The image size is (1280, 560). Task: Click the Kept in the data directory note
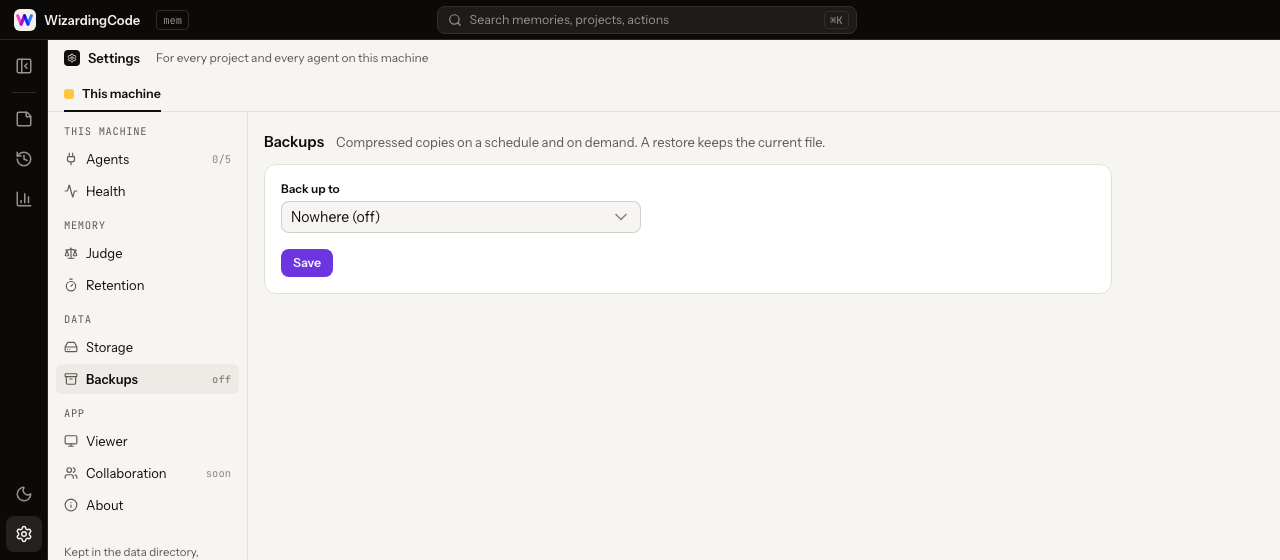coord(131,552)
